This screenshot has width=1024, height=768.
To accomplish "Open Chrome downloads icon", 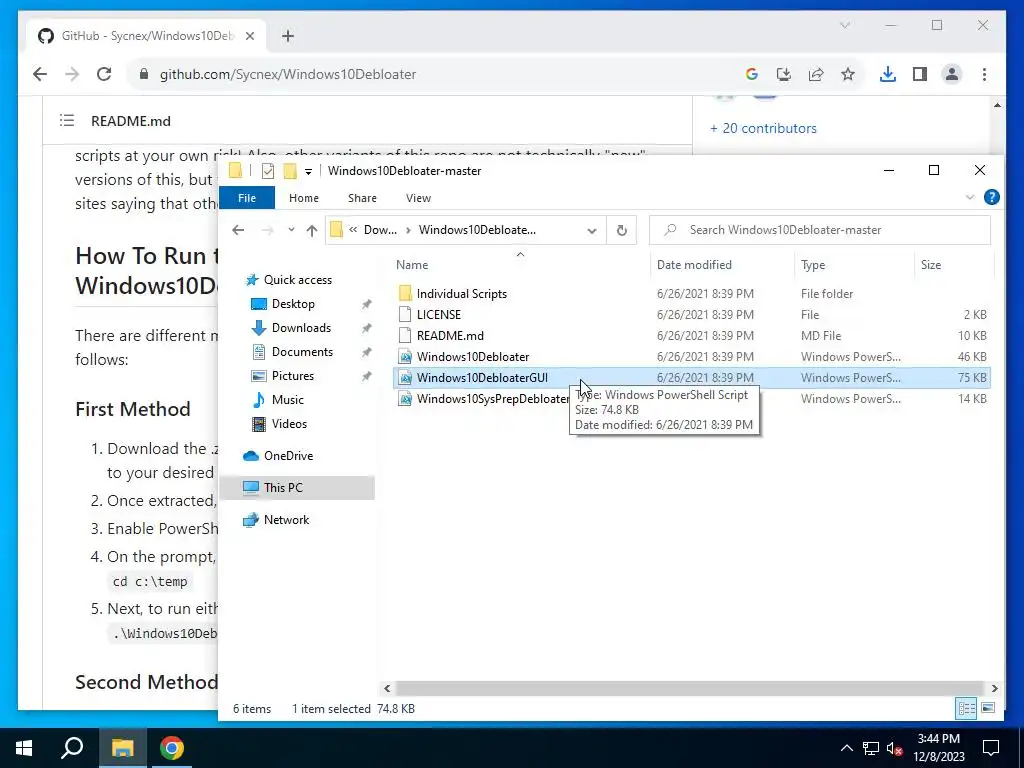I will 888,74.
